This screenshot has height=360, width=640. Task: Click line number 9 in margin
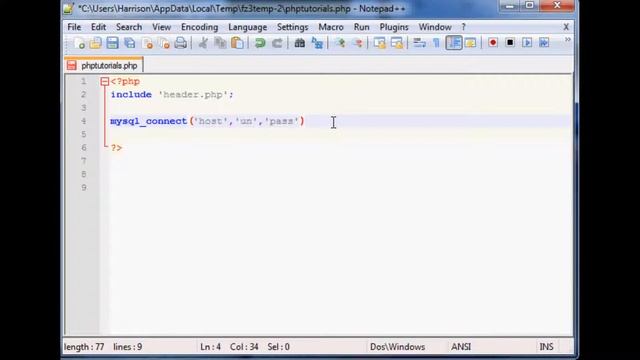[84, 188]
